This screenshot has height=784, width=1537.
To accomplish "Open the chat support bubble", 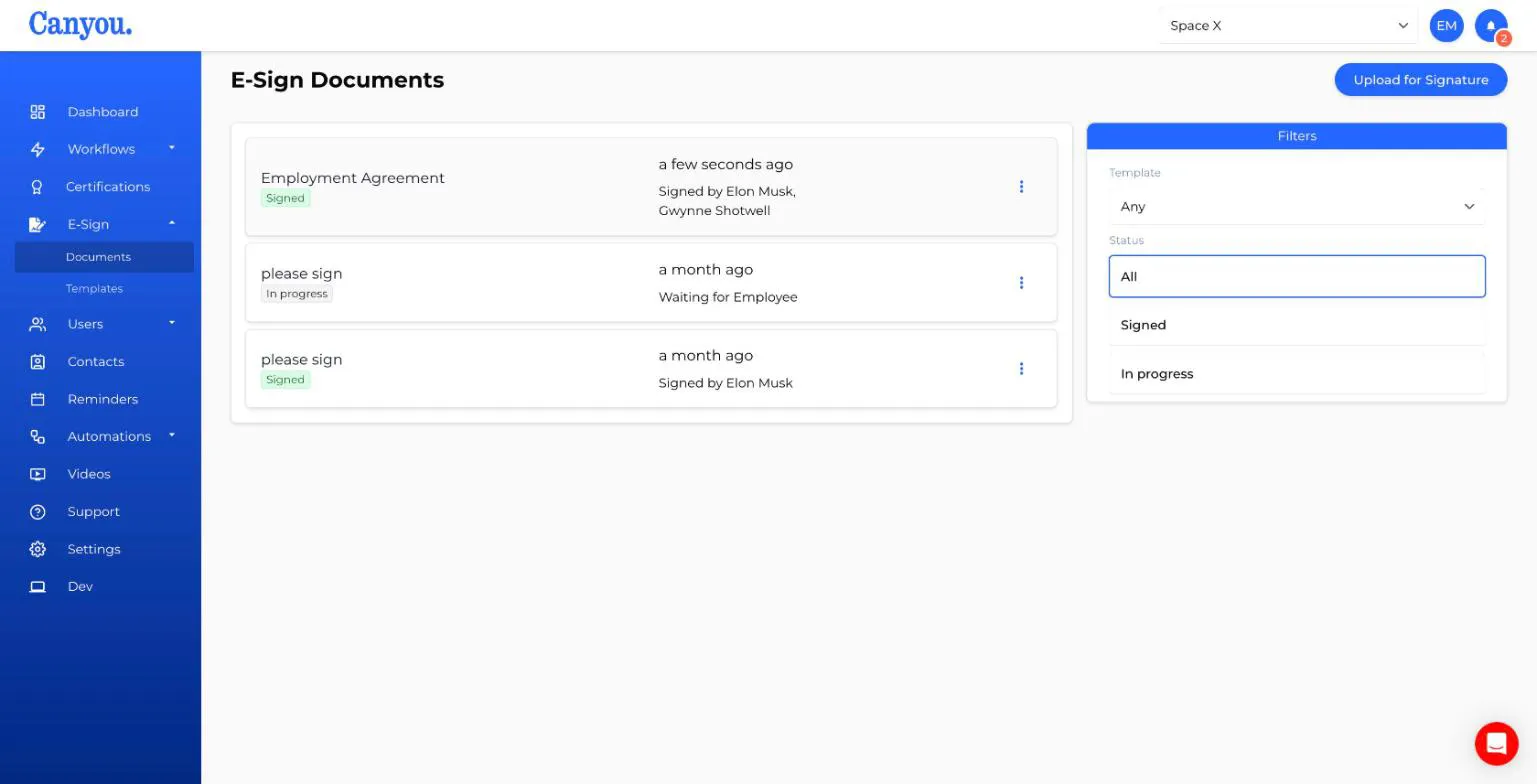I will pyautogui.click(x=1496, y=743).
